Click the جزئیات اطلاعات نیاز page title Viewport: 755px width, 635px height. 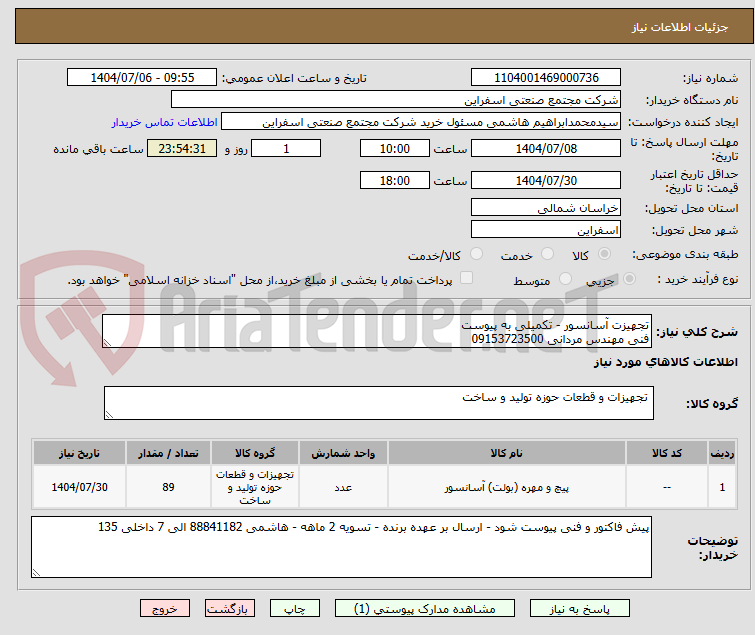tap(679, 27)
